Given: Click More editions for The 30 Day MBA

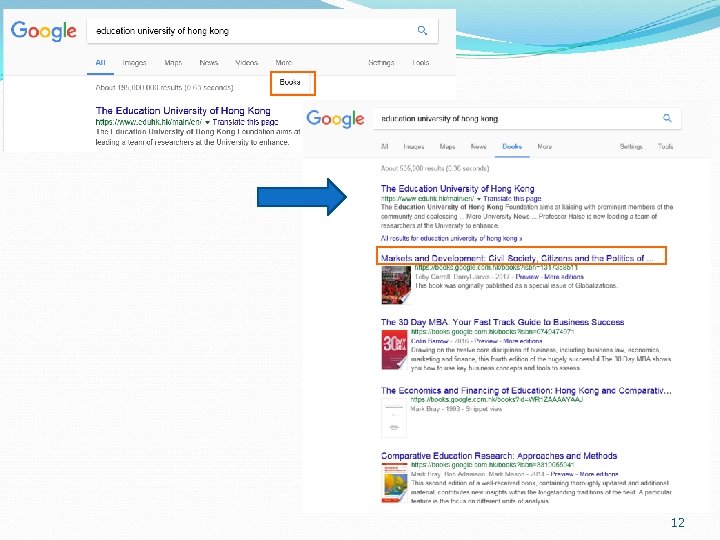Looking at the screenshot, I should click(523, 341).
